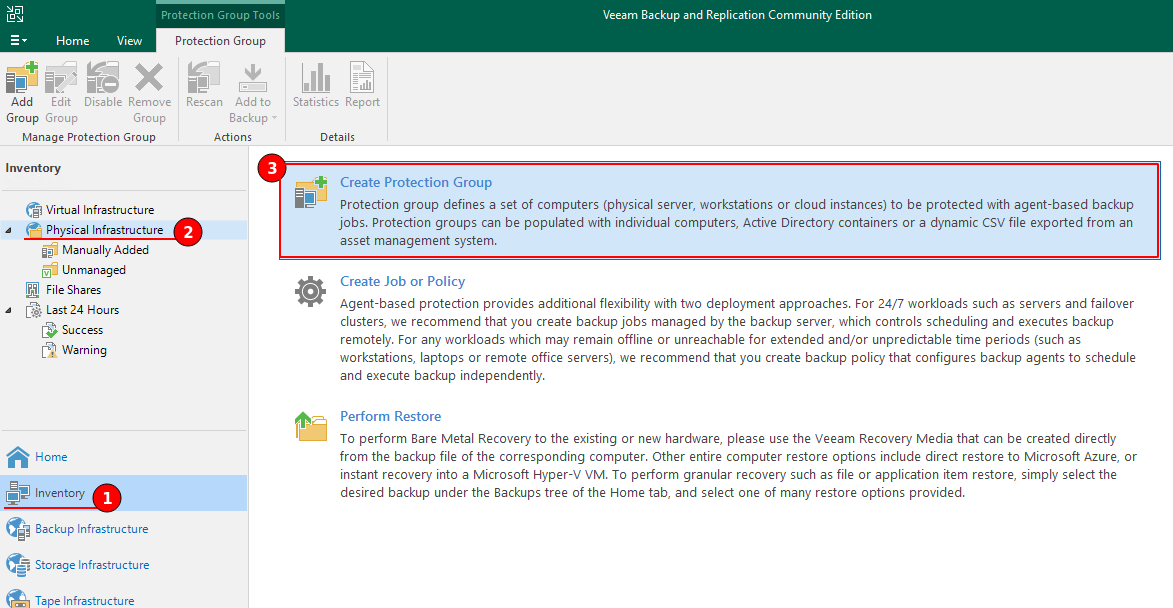Open the Inventory navigation view

pyautogui.click(x=60, y=493)
